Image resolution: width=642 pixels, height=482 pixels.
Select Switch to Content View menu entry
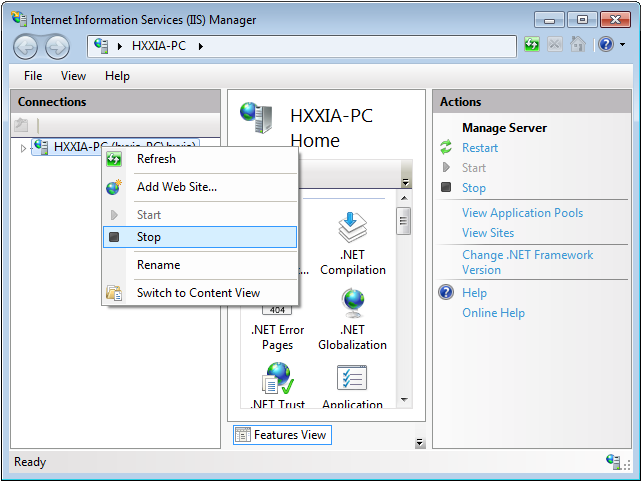tap(198, 293)
